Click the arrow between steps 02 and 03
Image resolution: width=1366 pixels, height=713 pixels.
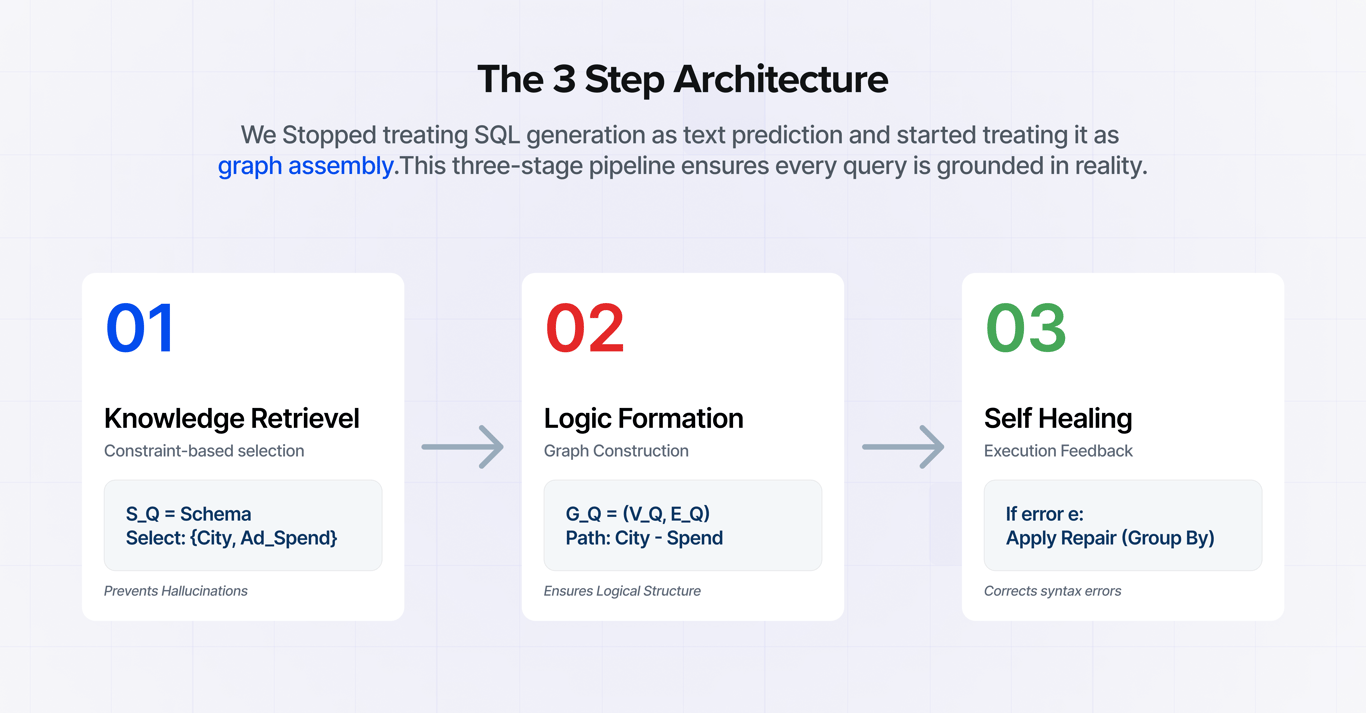pyautogui.click(x=902, y=447)
